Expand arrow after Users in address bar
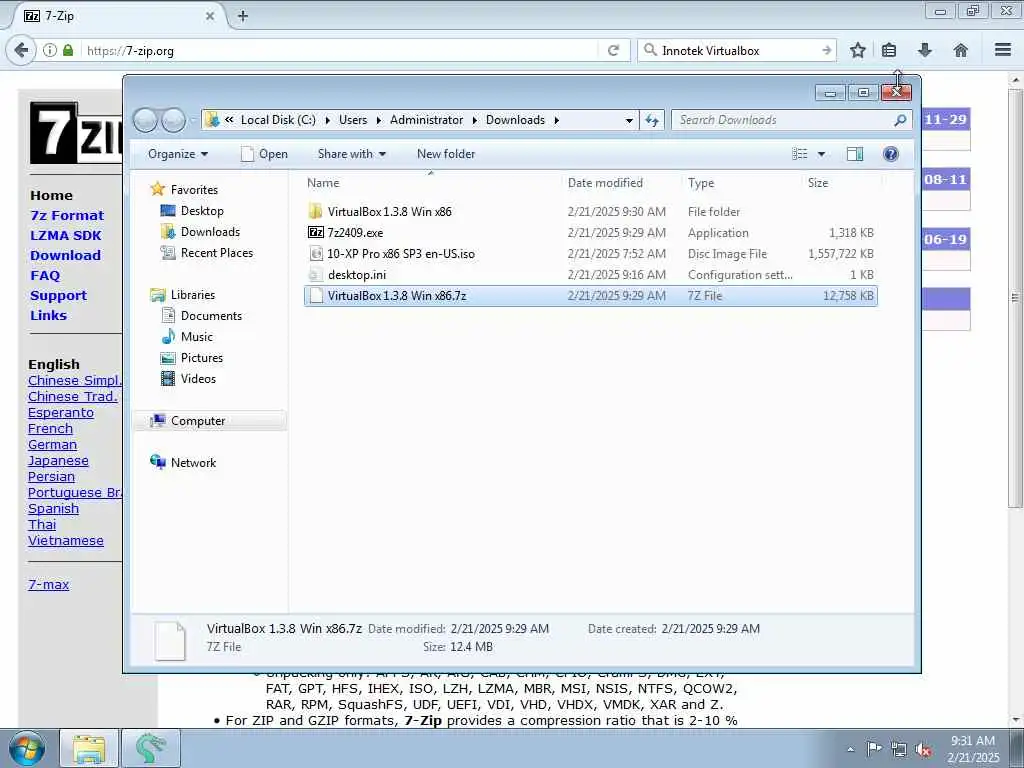The image size is (1024, 768). pyautogui.click(x=379, y=120)
